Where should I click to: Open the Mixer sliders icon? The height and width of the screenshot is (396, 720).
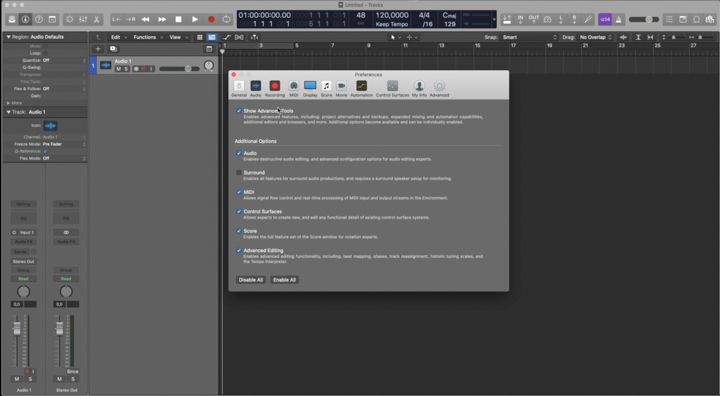(83, 19)
